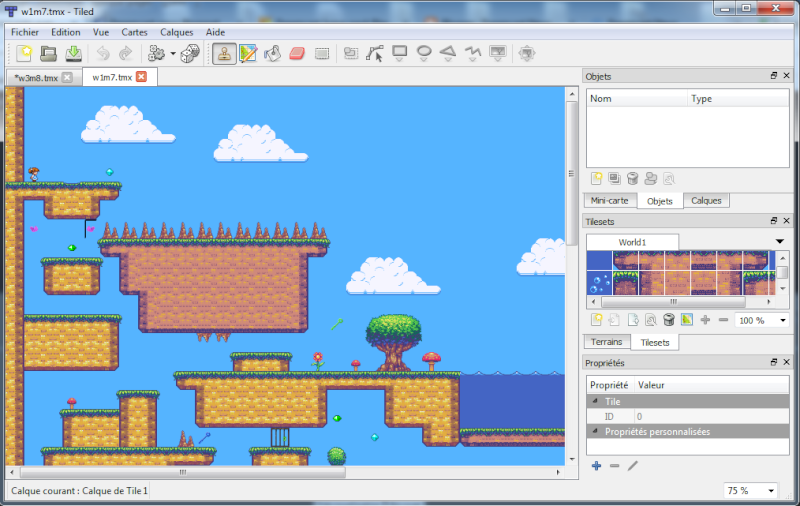Add tiles plus icon in Tilesets panel
Viewport: 800px width, 506px height.
tap(705, 320)
